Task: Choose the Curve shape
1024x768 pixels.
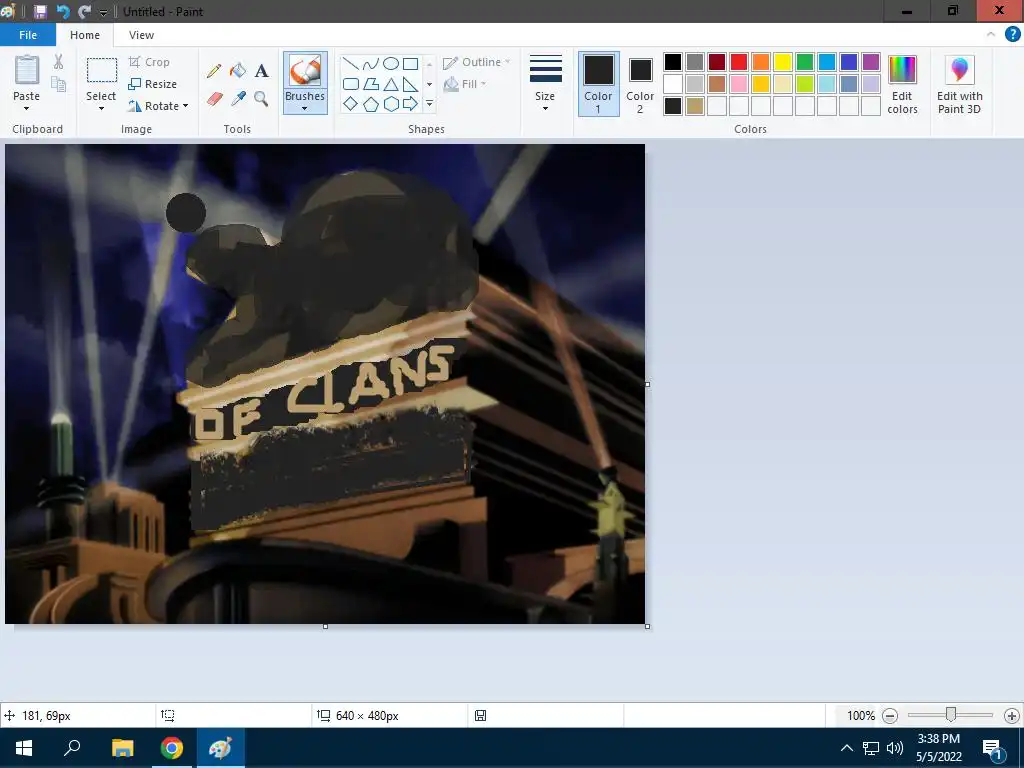Action: (x=371, y=64)
